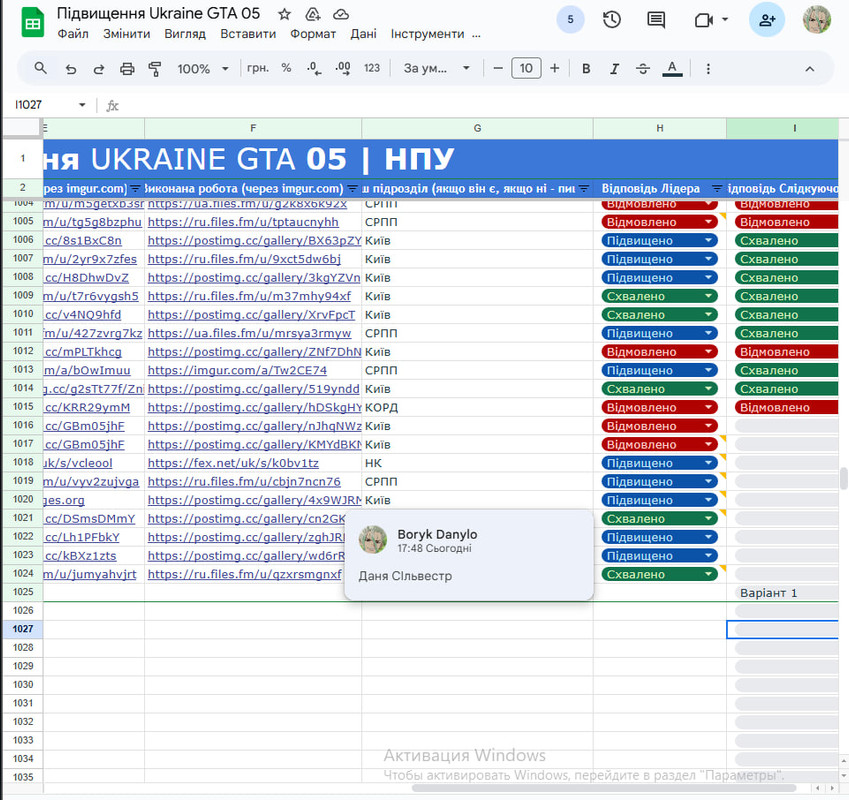The height and width of the screenshot is (800, 849).
Task: Open link https://ru.files.fm/u/tptaucnyhh
Action: coord(243,222)
